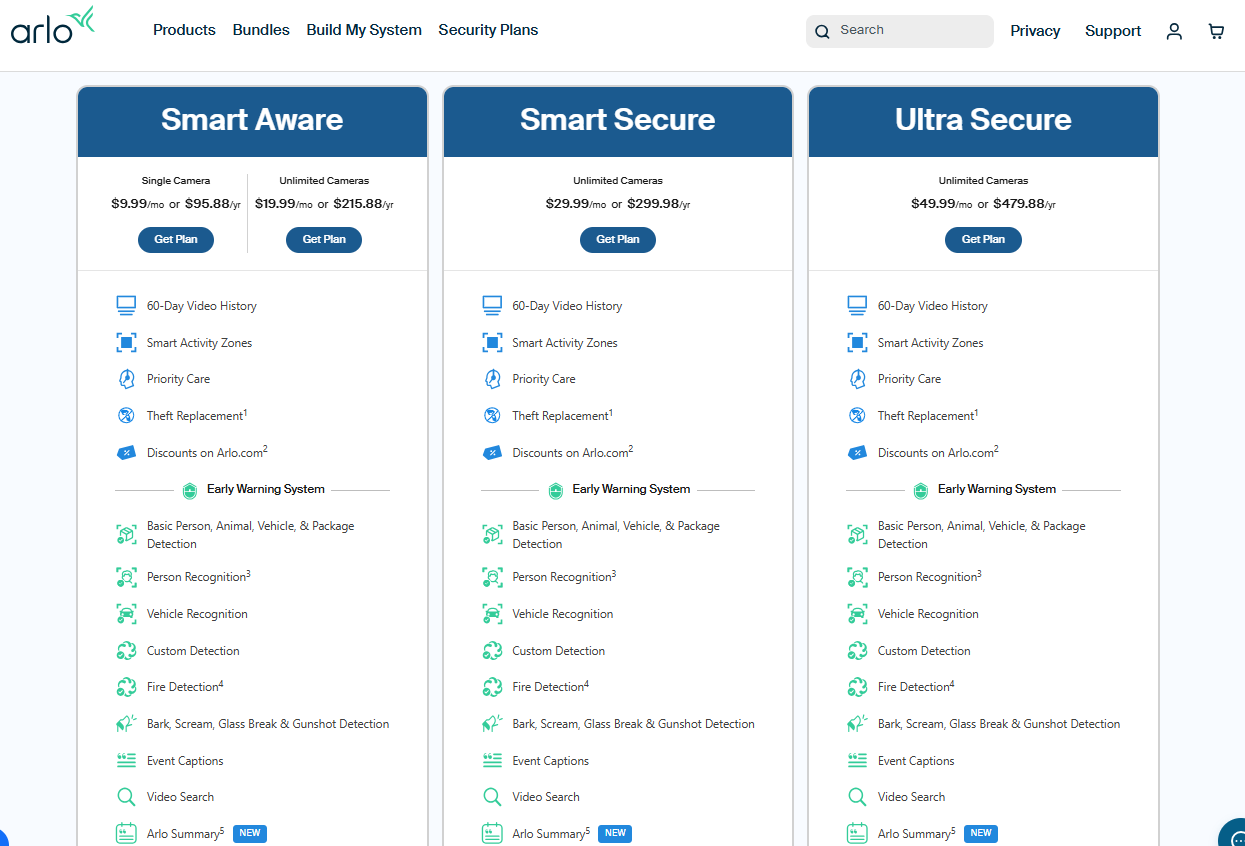The height and width of the screenshot is (846, 1245).
Task: Click the Priority Care icon in Ultra Secure
Action: click(857, 379)
